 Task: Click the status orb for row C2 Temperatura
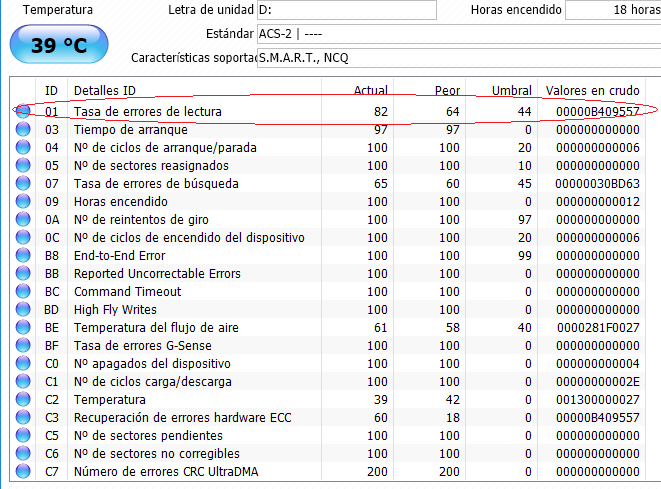pos(23,399)
